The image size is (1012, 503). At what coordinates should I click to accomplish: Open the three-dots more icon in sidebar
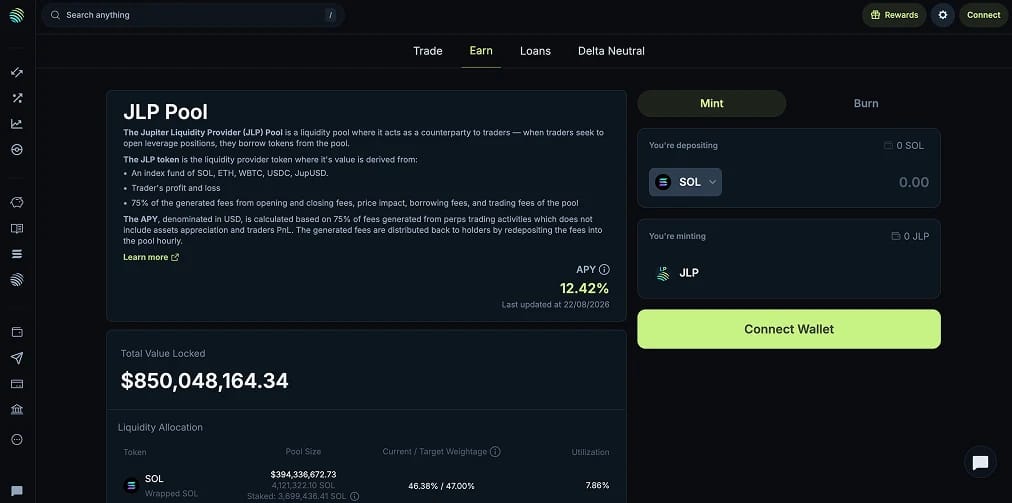click(17, 439)
